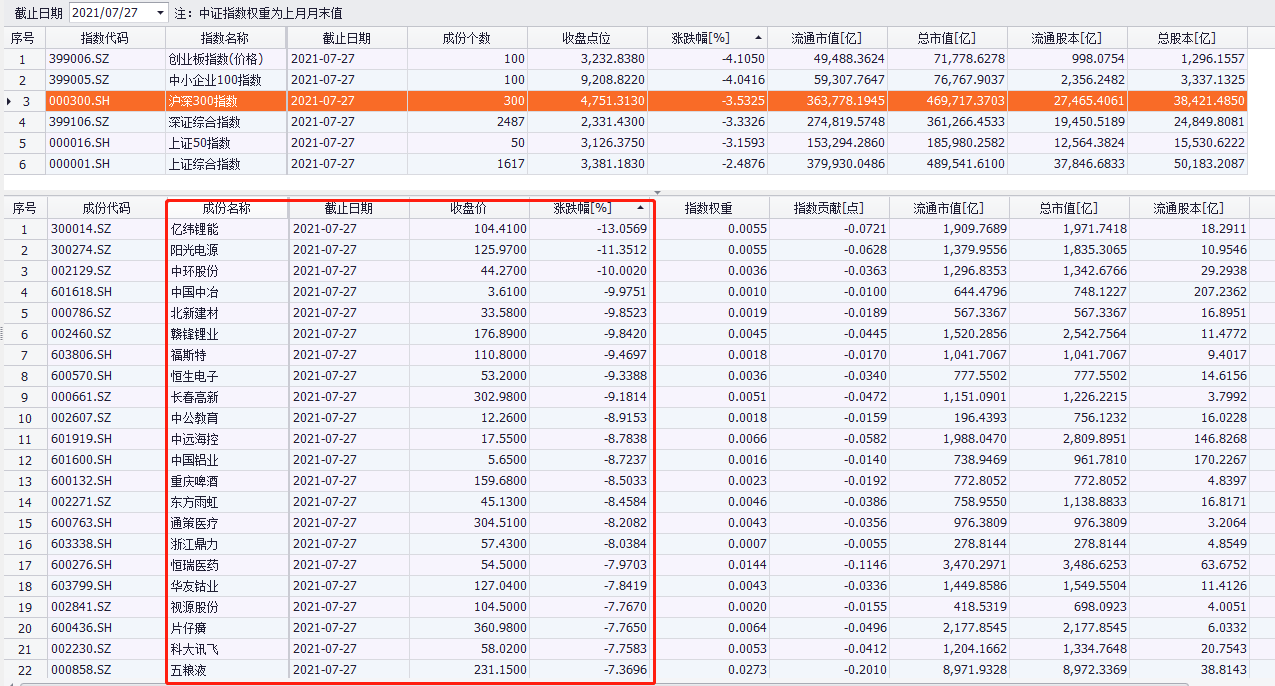Click the index weight 0.0144 cell
The image size is (1275, 686).
(x=748, y=565)
